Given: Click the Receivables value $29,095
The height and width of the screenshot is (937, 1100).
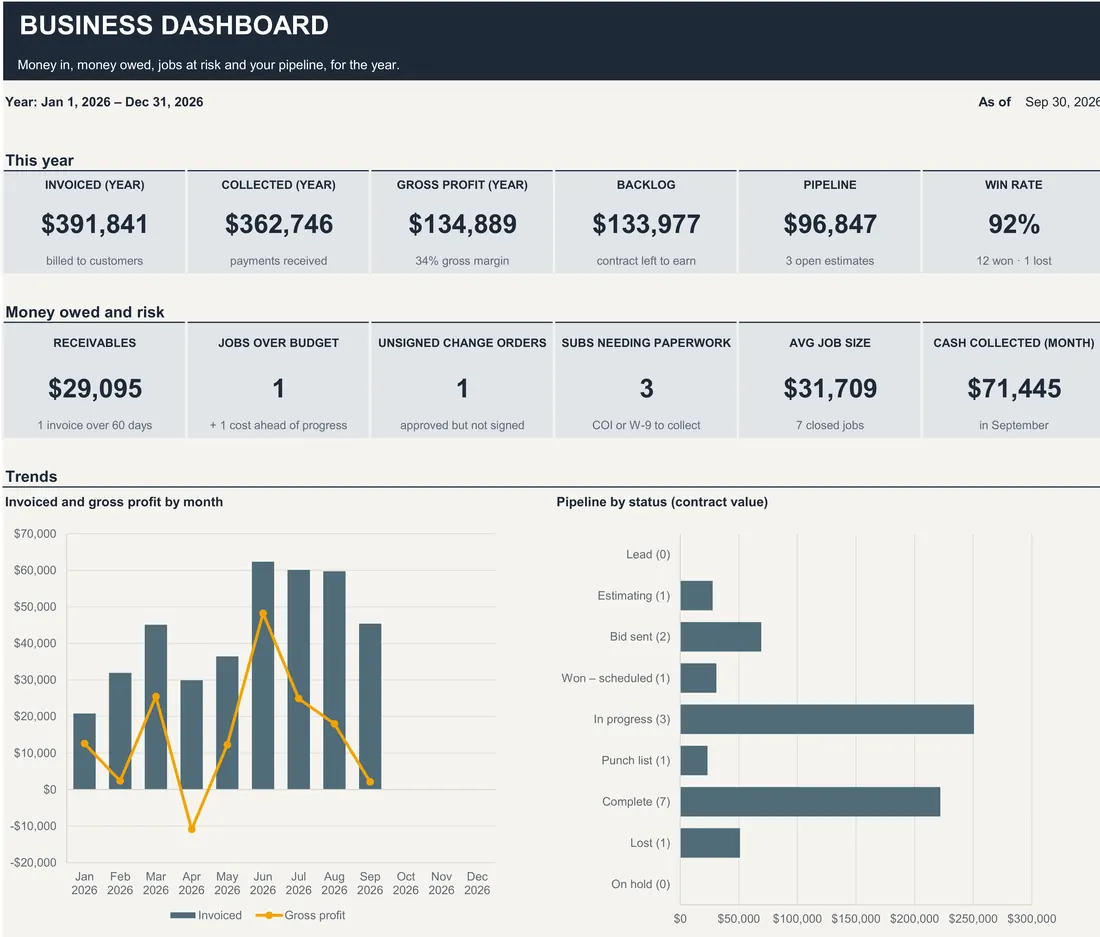Looking at the screenshot, I should [x=95, y=389].
